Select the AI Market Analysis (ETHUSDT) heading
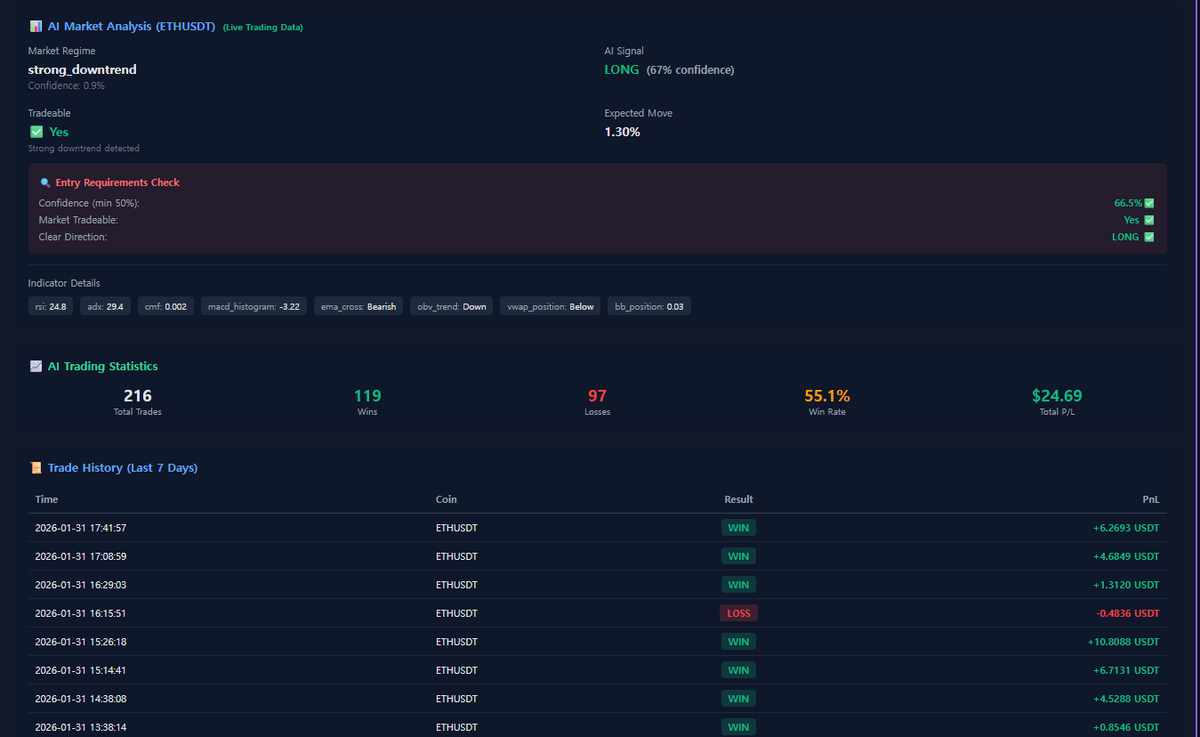 [131, 26]
